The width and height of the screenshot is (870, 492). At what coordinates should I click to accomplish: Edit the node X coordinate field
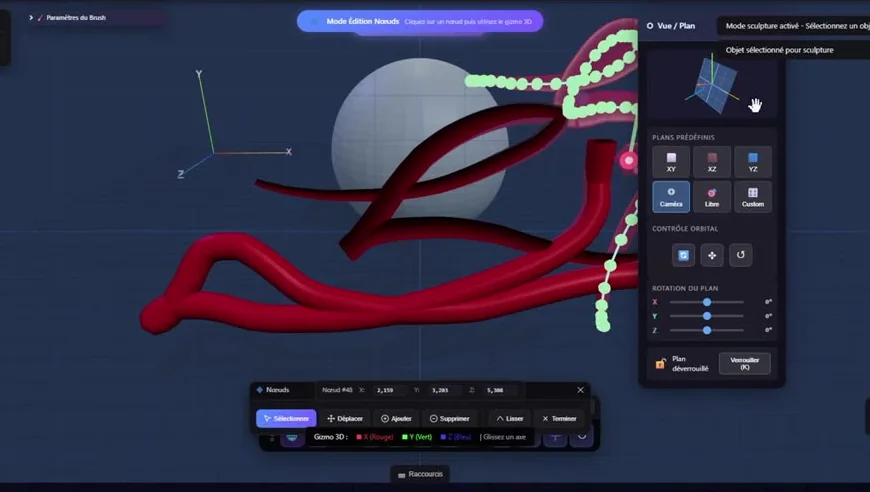click(x=389, y=390)
